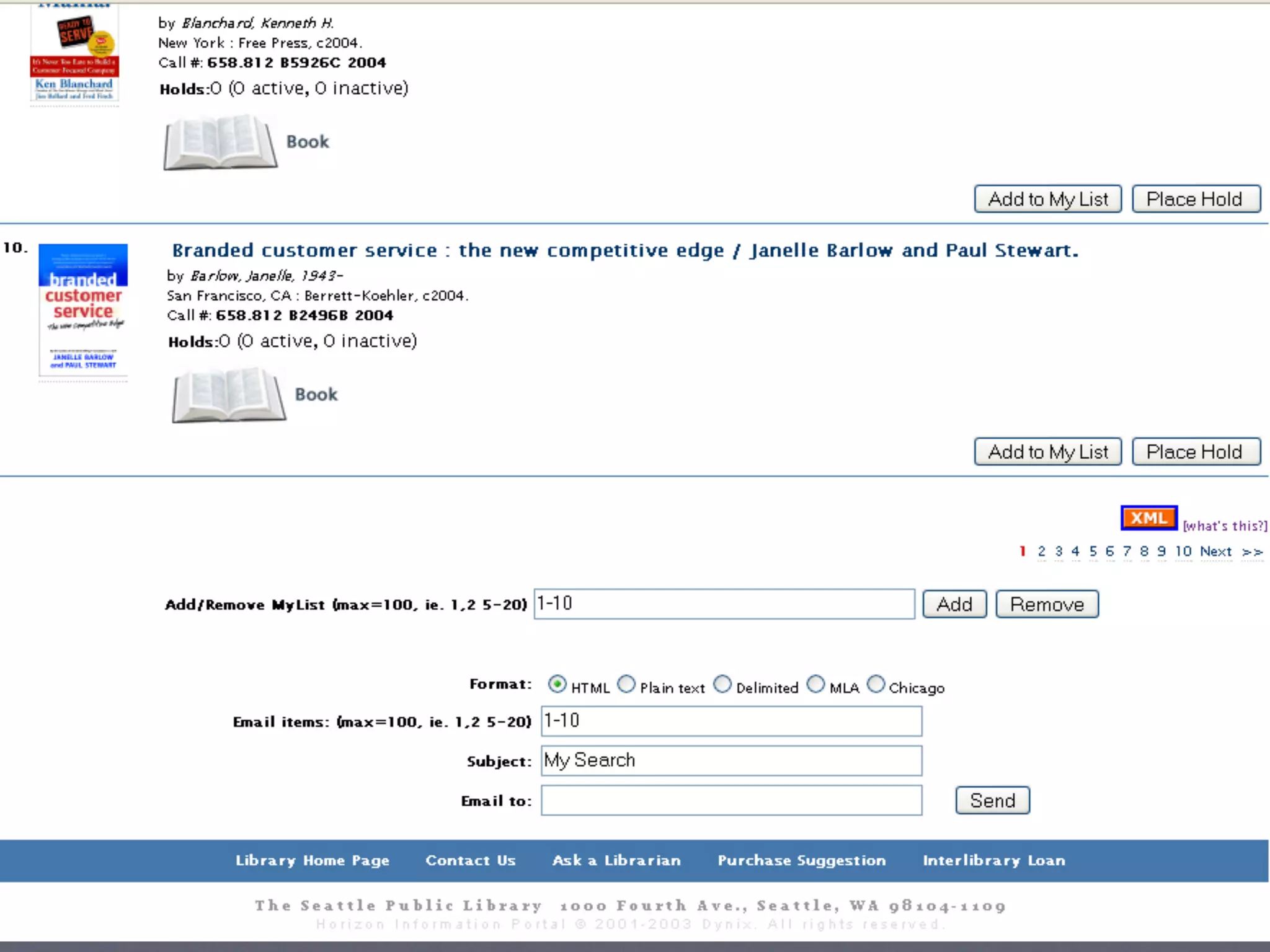
Task: Click the Book icon under Blanchard's title
Action: pos(220,142)
